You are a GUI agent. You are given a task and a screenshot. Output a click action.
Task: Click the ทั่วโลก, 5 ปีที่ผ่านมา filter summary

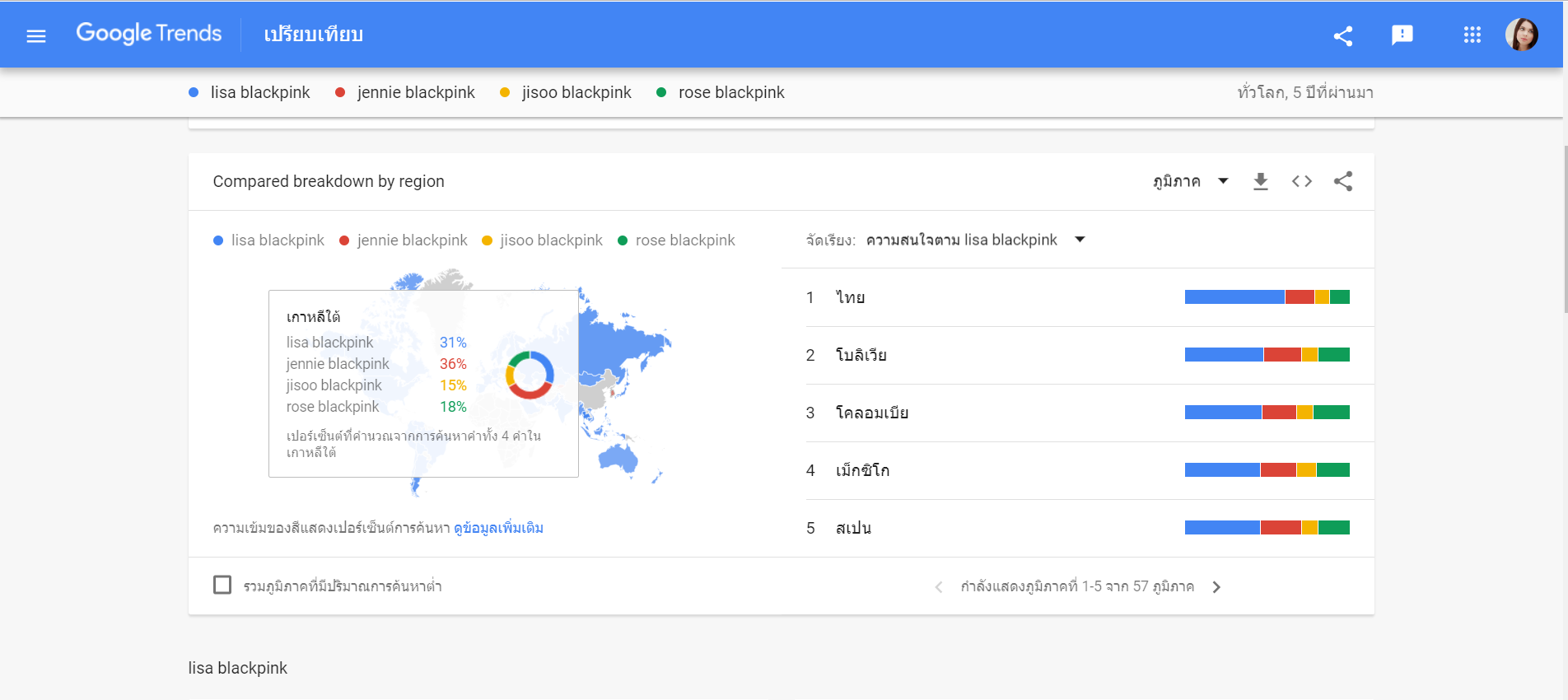click(x=1305, y=92)
